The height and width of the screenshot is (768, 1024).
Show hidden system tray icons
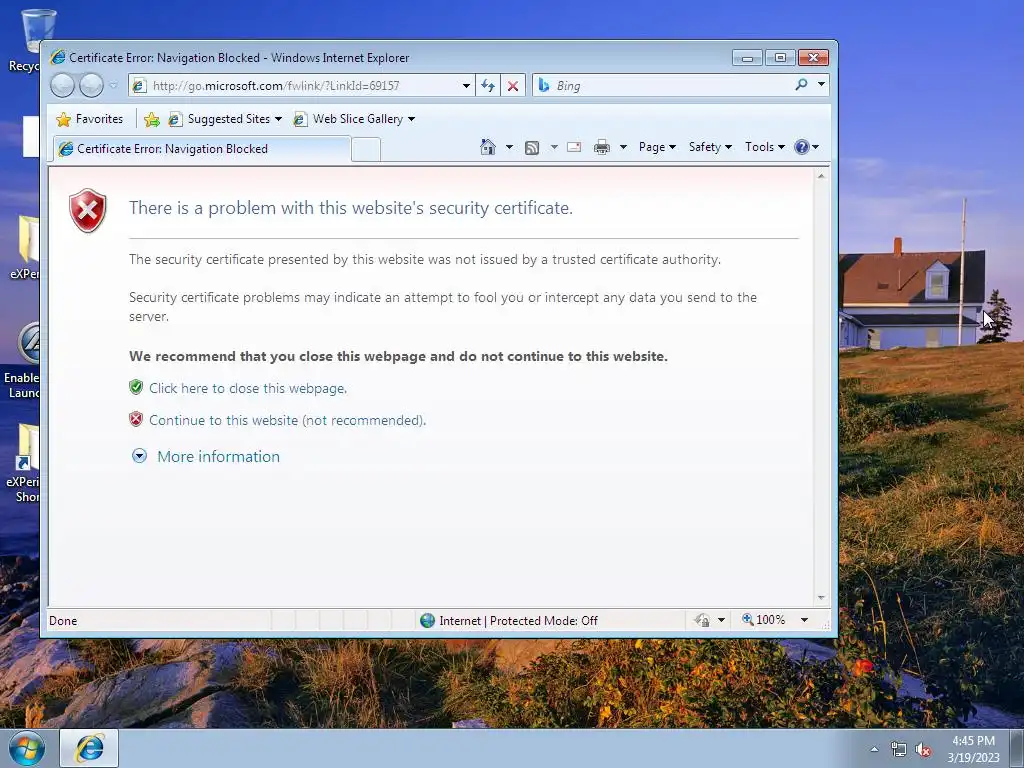pyautogui.click(x=874, y=749)
